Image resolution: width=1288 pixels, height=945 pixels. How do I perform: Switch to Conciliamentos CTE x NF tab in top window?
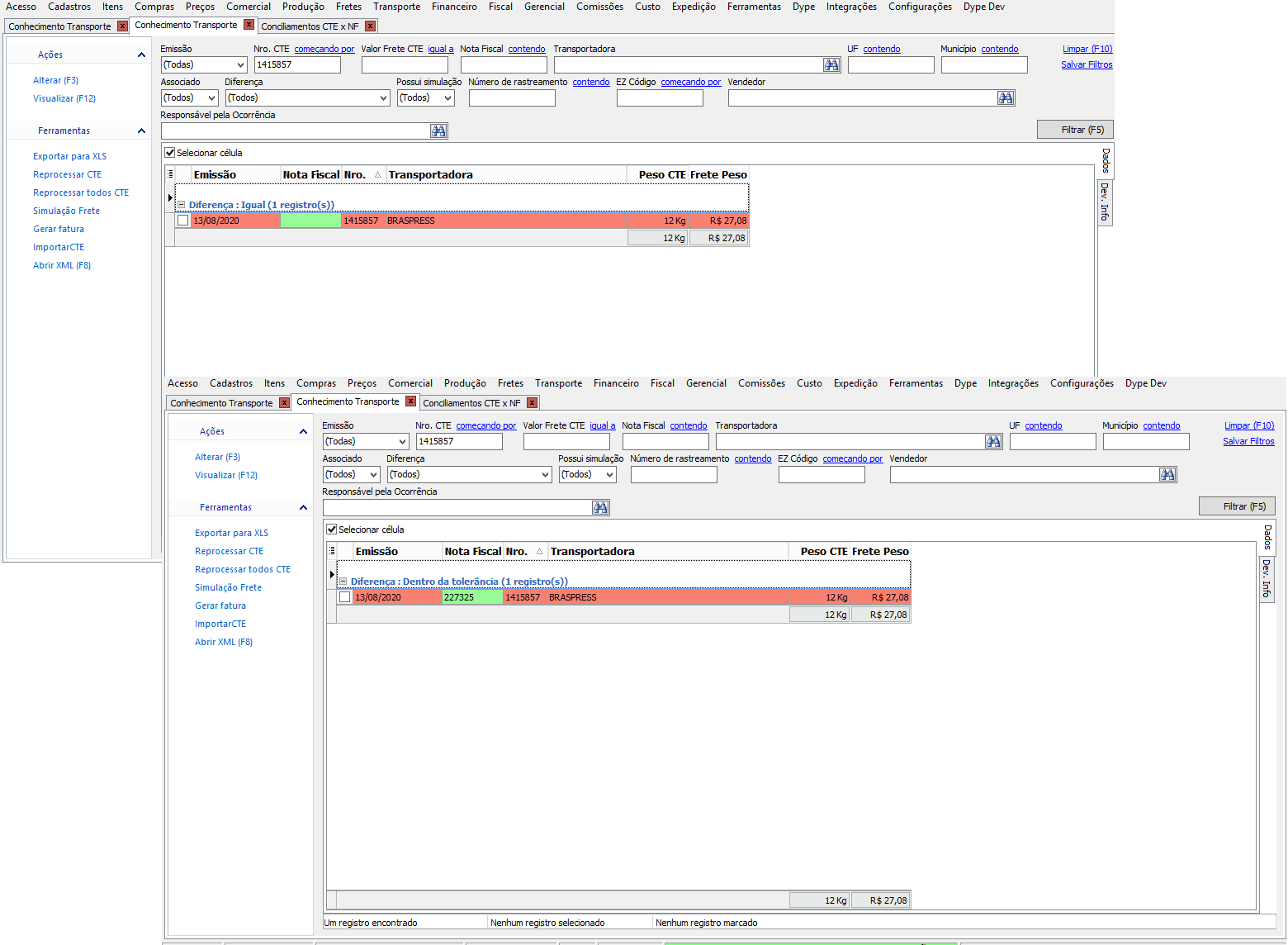pos(310,26)
